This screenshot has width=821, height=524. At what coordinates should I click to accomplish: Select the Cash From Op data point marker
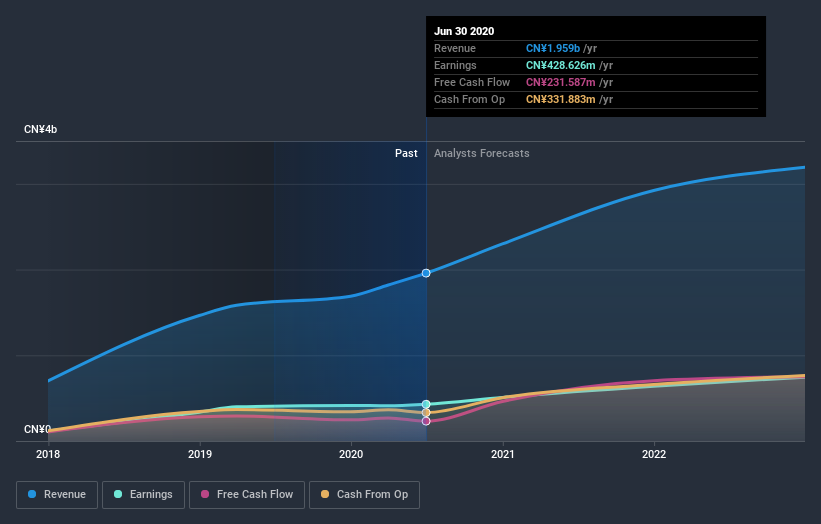426,412
